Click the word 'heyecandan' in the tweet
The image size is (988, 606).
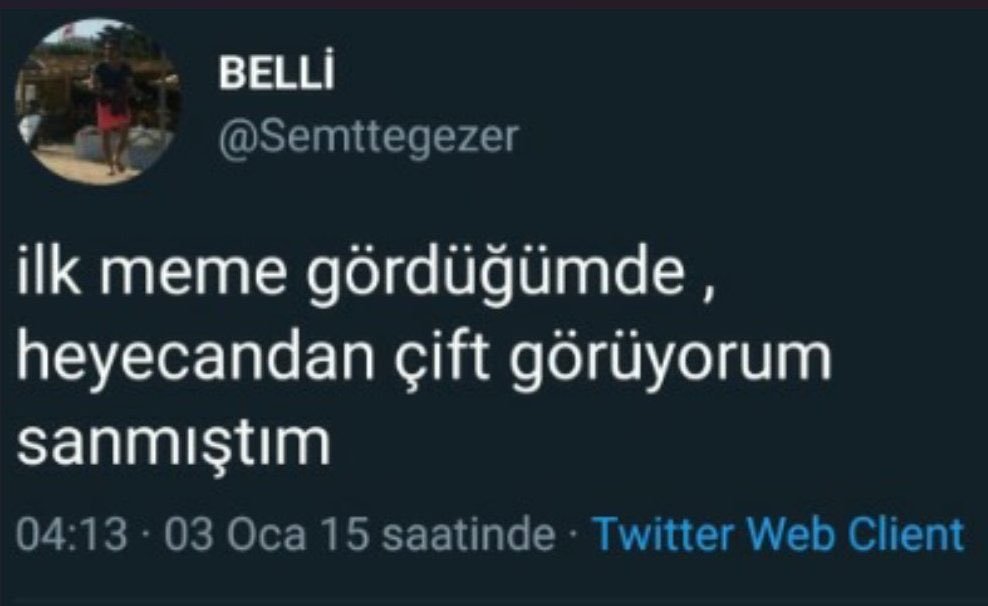pos(195,359)
